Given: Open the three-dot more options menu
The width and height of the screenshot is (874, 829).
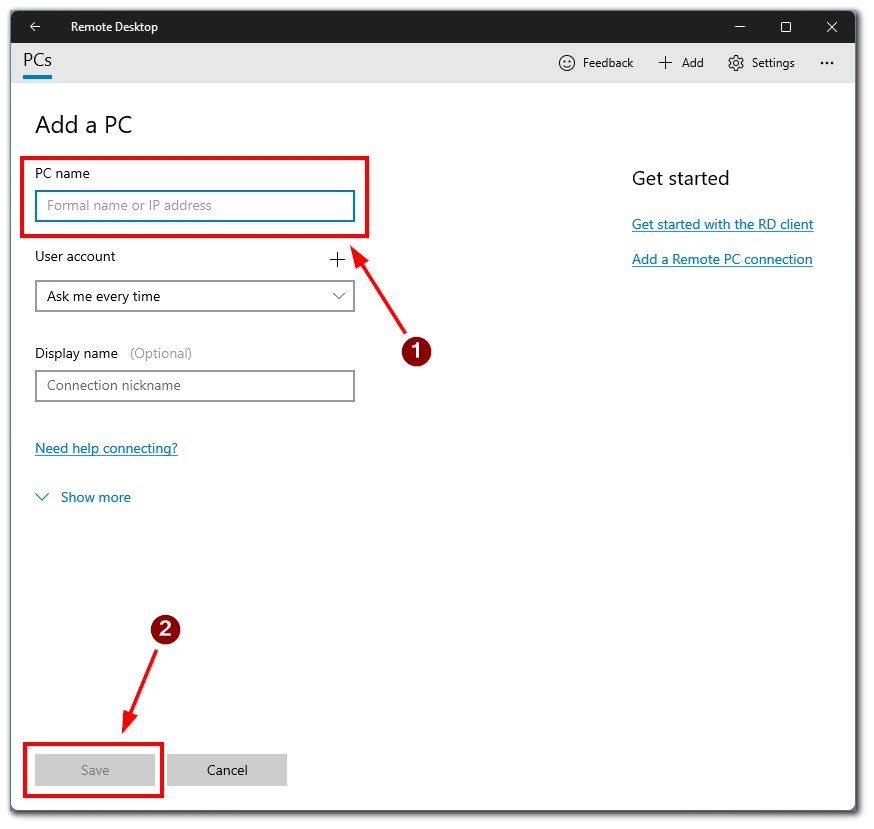Looking at the screenshot, I should (x=826, y=63).
